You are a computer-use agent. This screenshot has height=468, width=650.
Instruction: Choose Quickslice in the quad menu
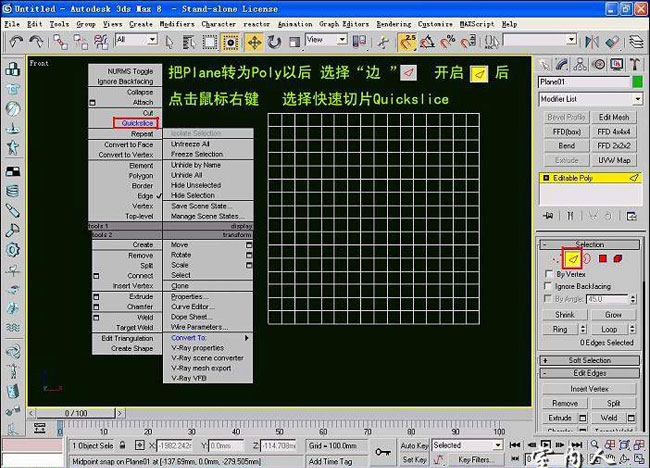(136, 123)
